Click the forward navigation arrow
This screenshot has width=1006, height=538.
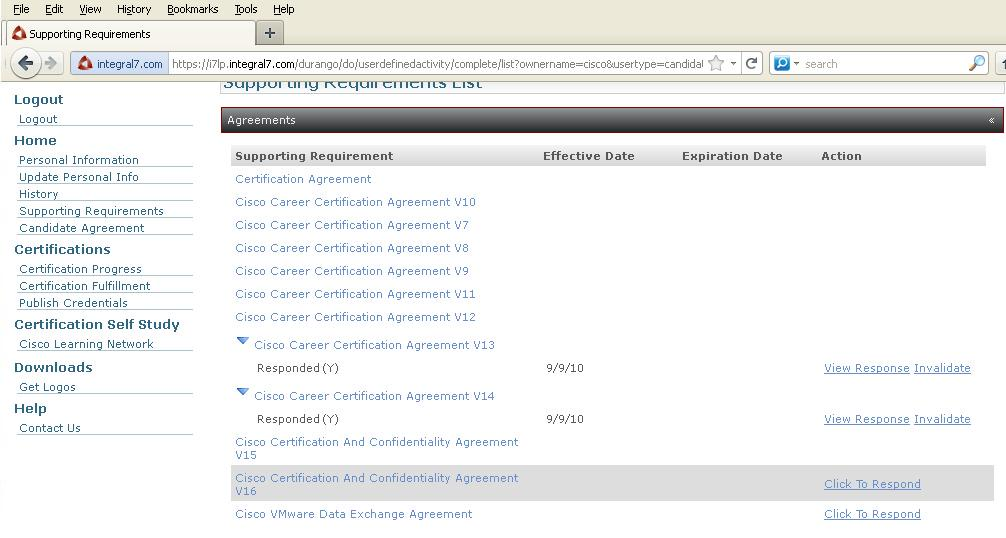click(51, 63)
